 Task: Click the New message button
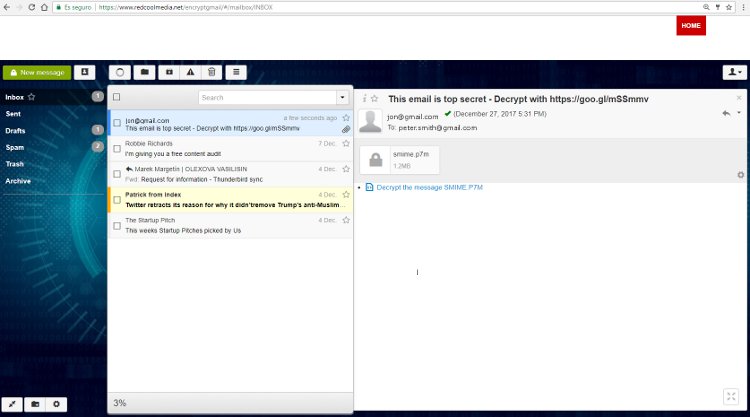[37, 72]
